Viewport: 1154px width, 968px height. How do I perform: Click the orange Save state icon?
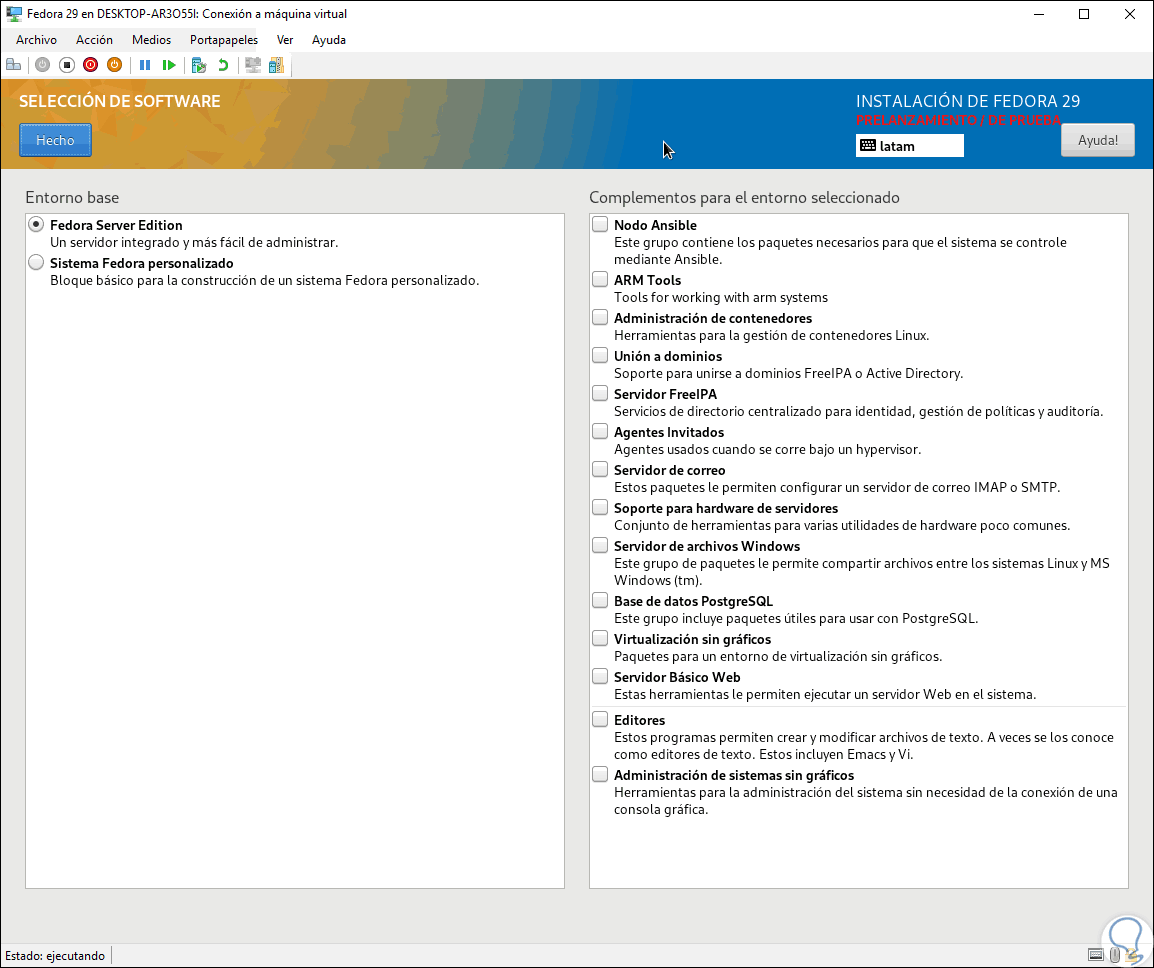click(114, 66)
